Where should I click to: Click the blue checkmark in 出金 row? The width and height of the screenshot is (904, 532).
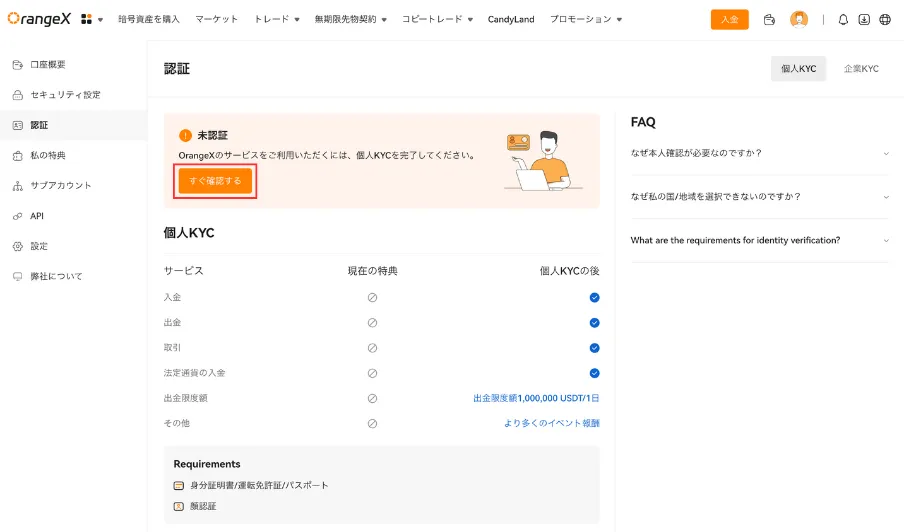(x=594, y=323)
